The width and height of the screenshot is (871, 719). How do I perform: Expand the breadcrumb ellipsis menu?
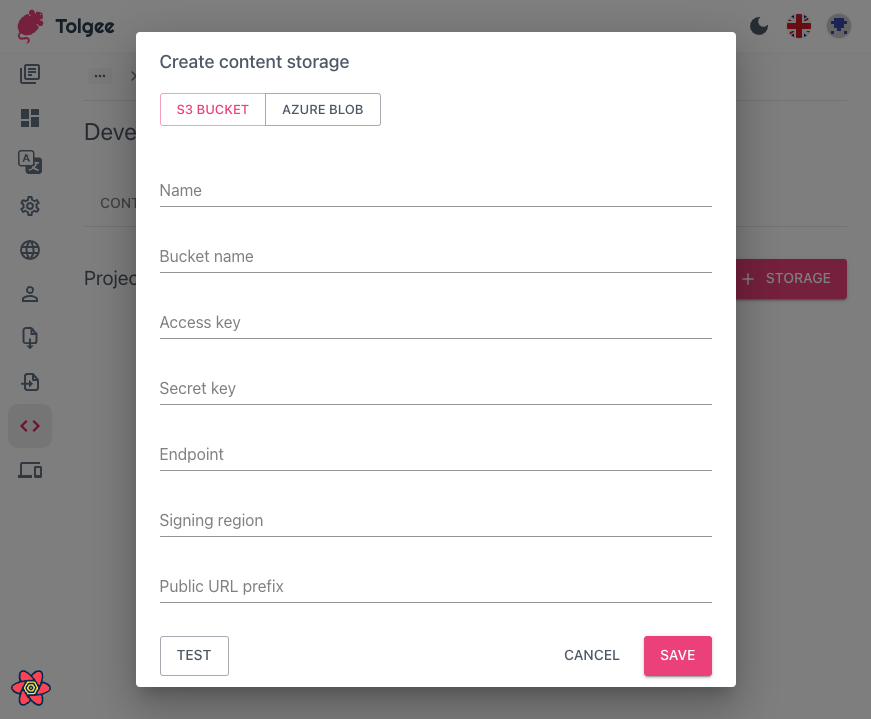coord(99,75)
